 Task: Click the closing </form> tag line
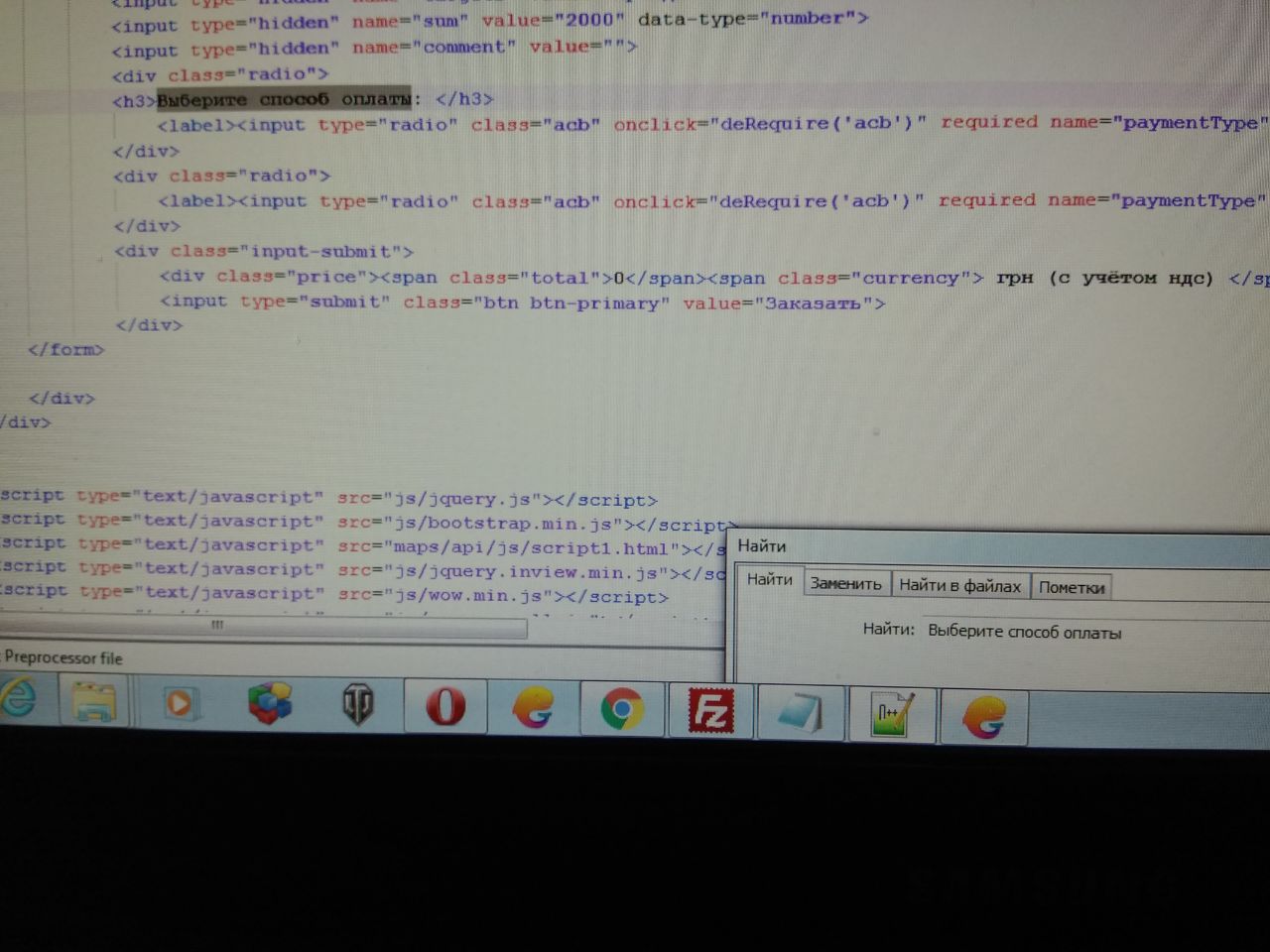[66, 349]
